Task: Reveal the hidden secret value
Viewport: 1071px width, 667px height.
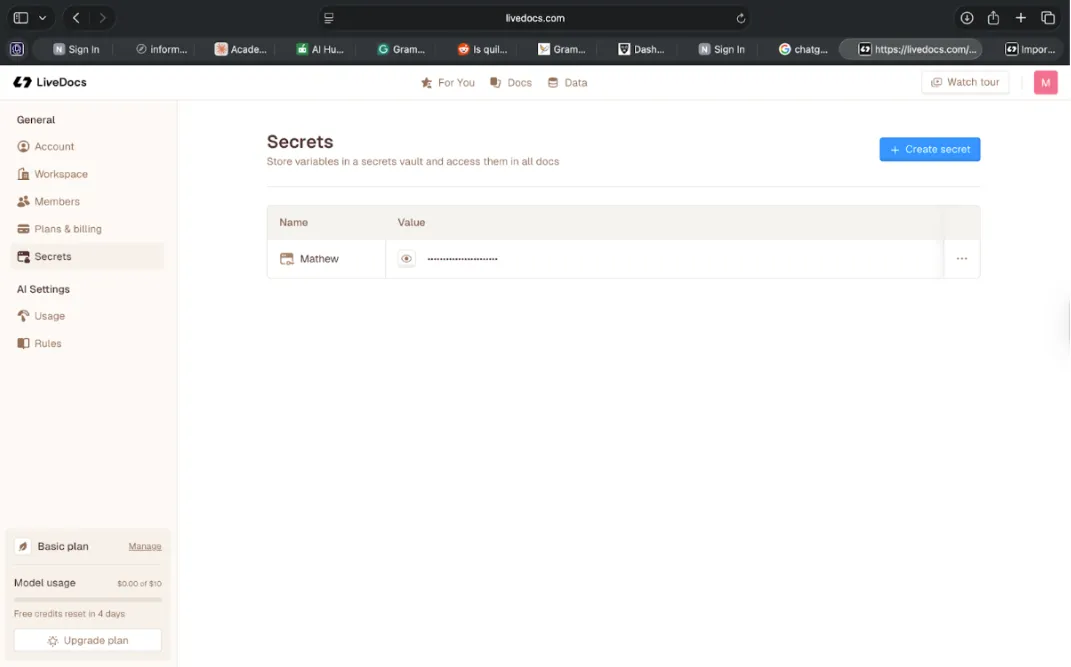Action: pyautogui.click(x=406, y=258)
